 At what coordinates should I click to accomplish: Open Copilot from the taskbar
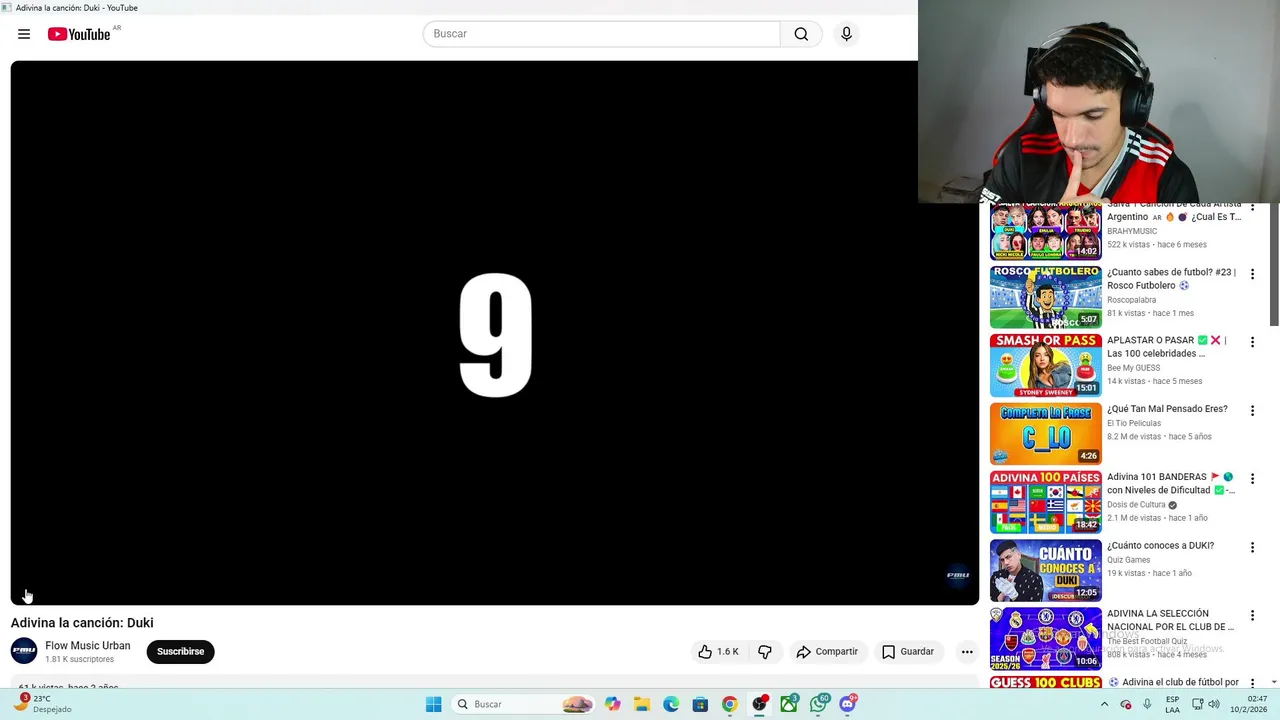pos(612,704)
